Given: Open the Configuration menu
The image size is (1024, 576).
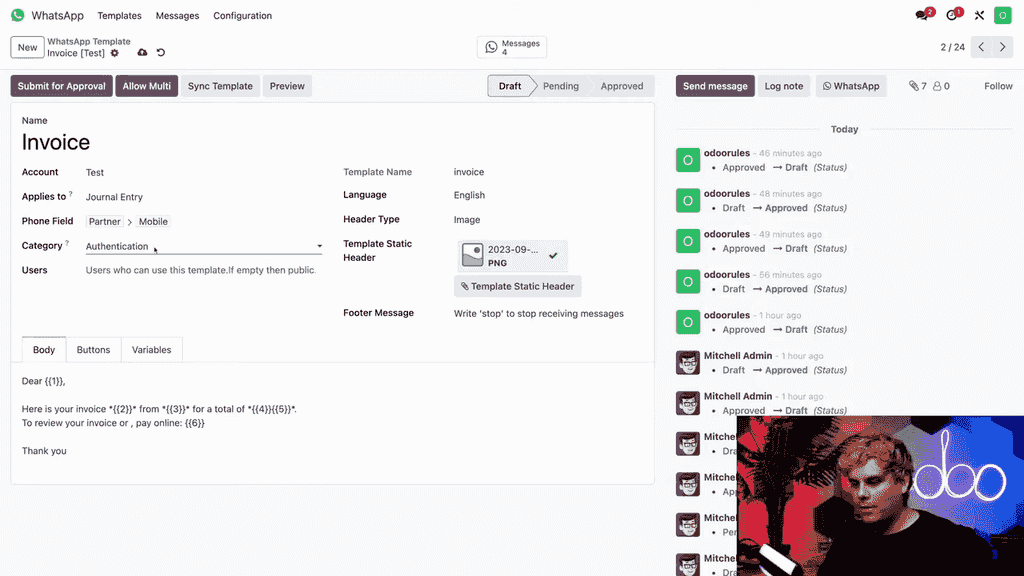Looking at the screenshot, I should click(242, 16).
